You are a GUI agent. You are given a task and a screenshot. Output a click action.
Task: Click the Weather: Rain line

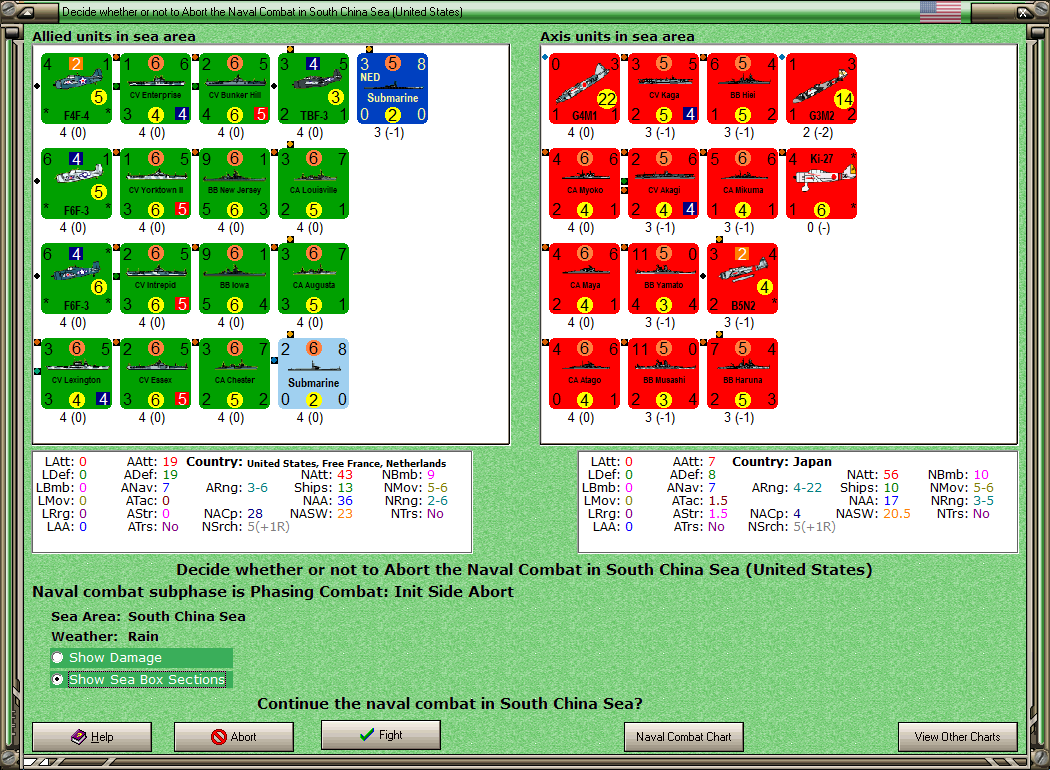click(105, 636)
